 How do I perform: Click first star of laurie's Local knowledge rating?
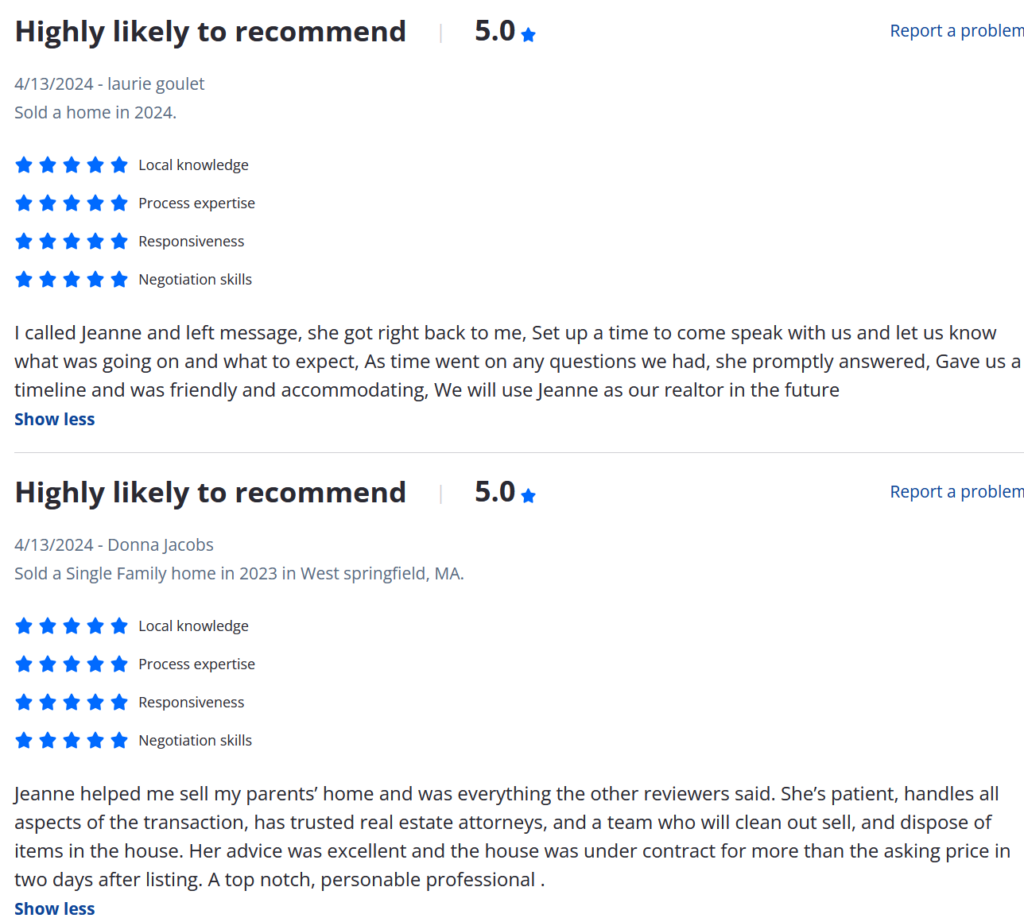(24, 165)
